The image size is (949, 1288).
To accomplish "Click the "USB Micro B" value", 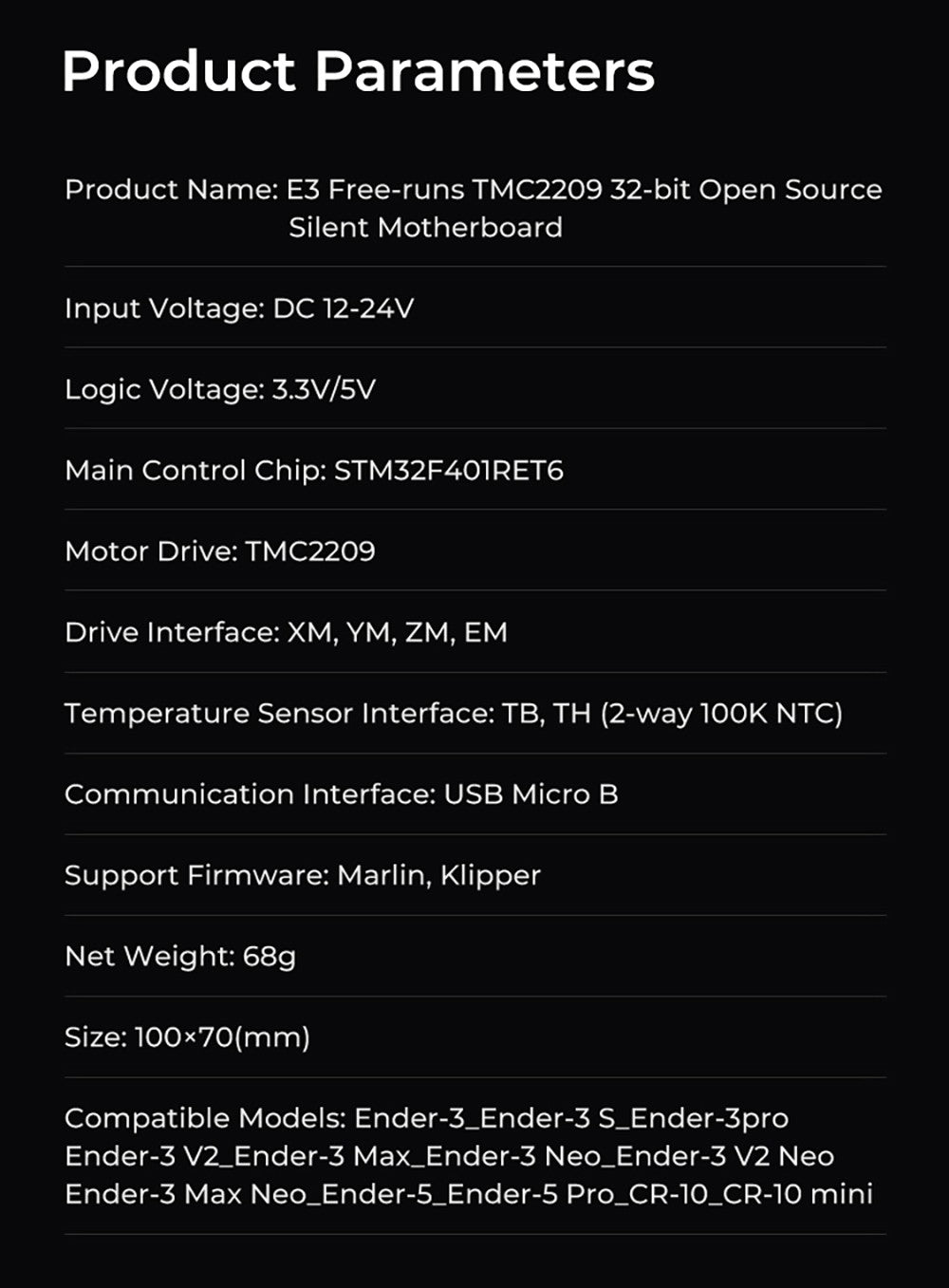I will pyautogui.click(x=531, y=794).
